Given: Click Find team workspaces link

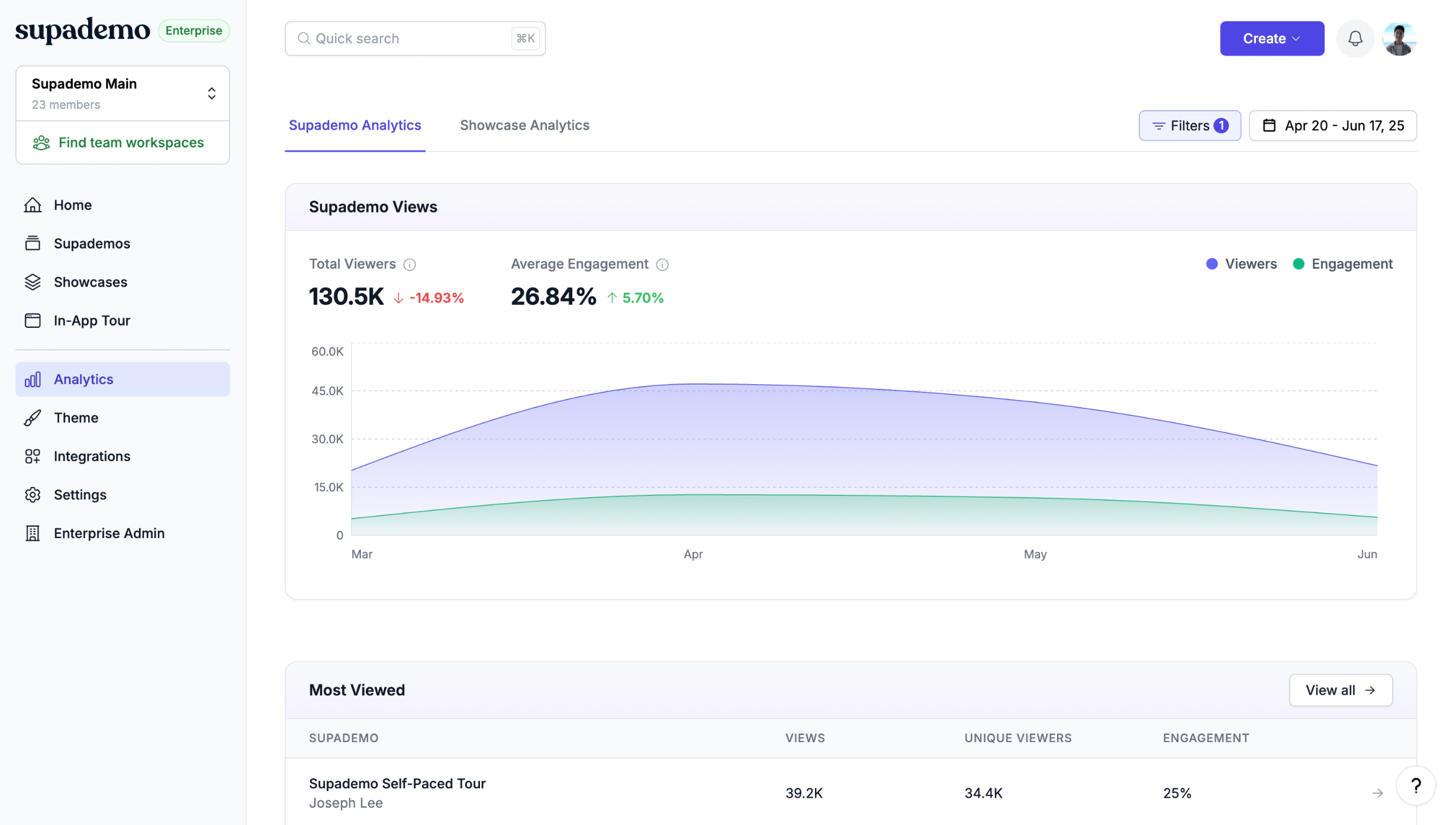Looking at the screenshot, I should pyautogui.click(x=123, y=143).
